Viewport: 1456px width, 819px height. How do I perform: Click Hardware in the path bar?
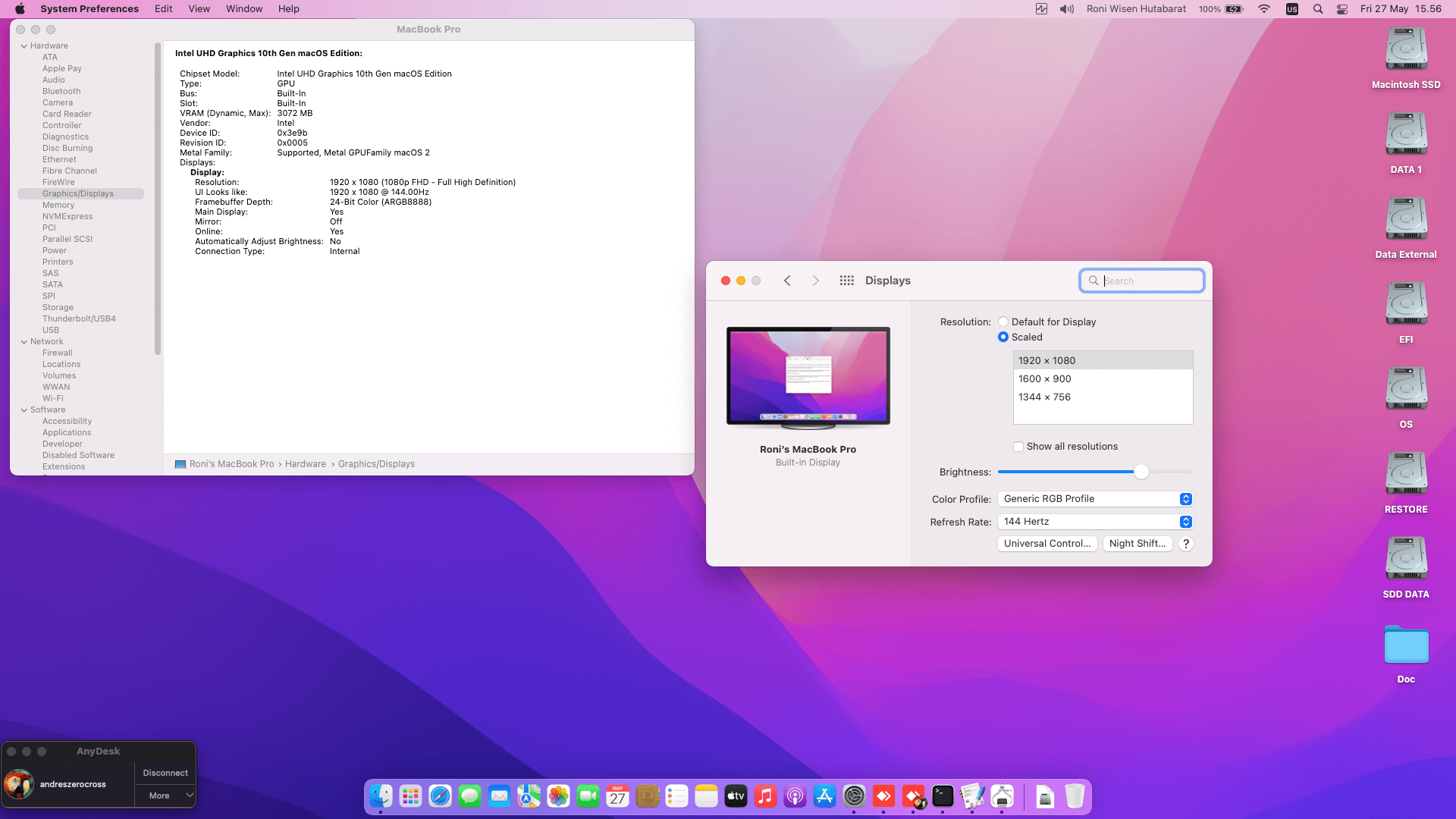tap(306, 464)
